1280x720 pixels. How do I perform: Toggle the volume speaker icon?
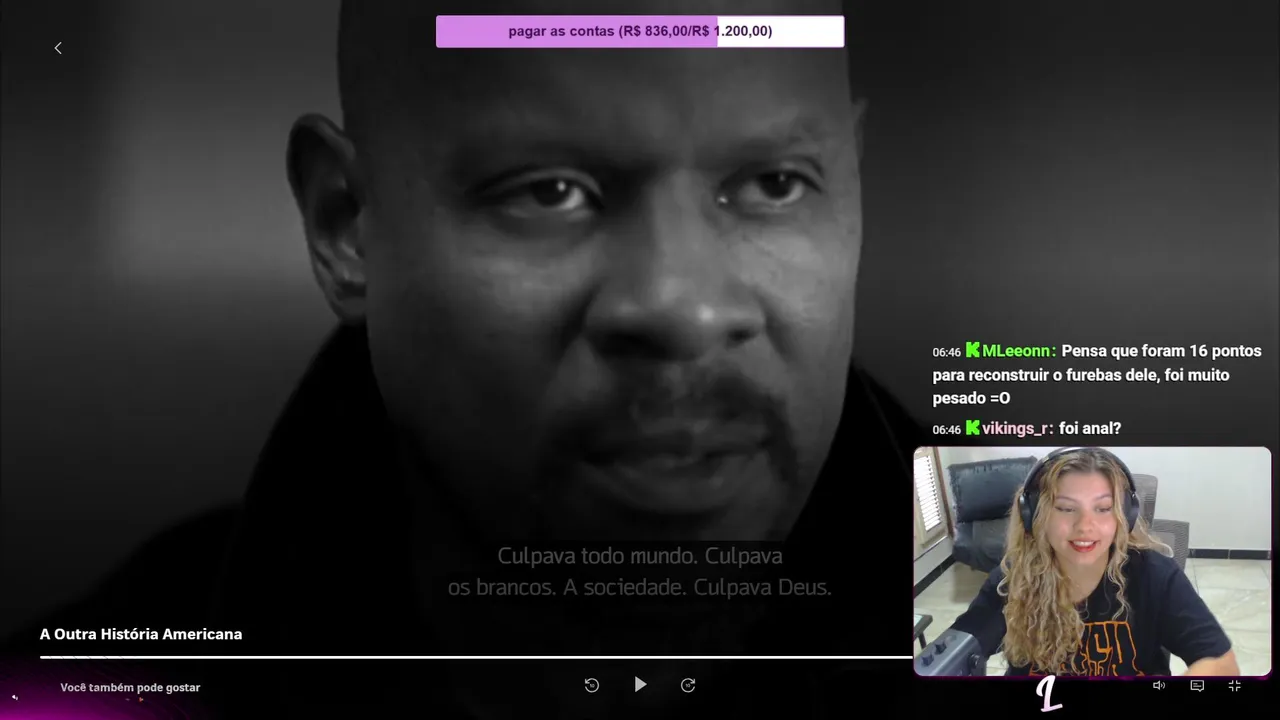click(x=1159, y=685)
